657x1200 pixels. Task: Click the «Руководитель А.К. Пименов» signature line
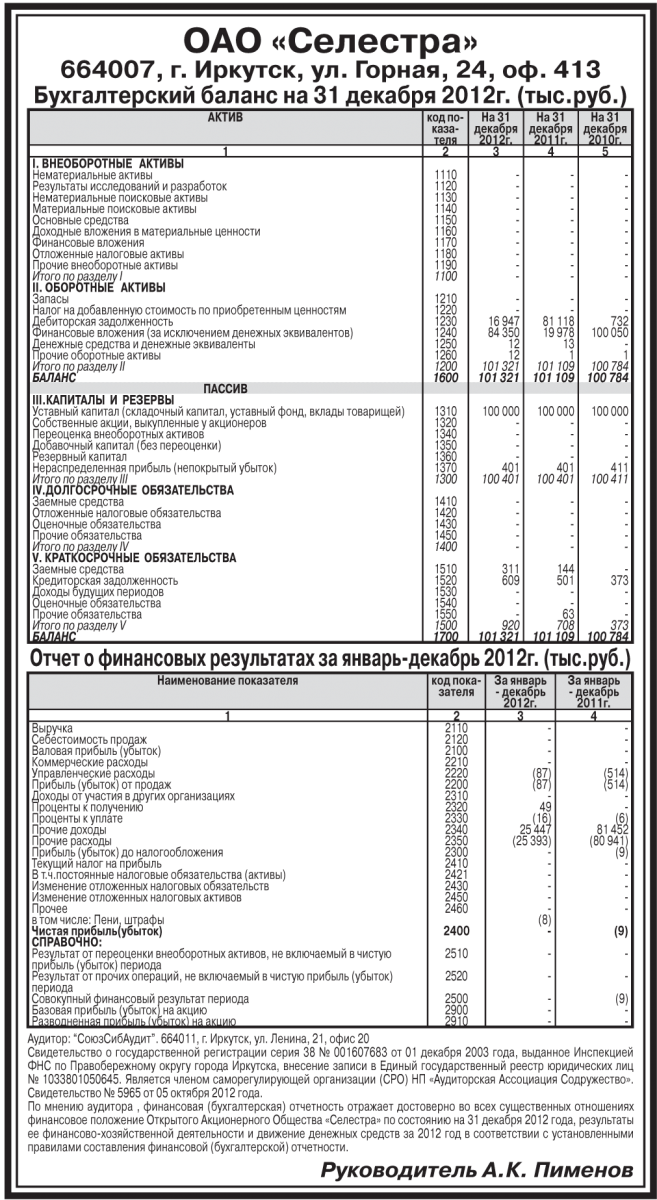tap(476, 1170)
